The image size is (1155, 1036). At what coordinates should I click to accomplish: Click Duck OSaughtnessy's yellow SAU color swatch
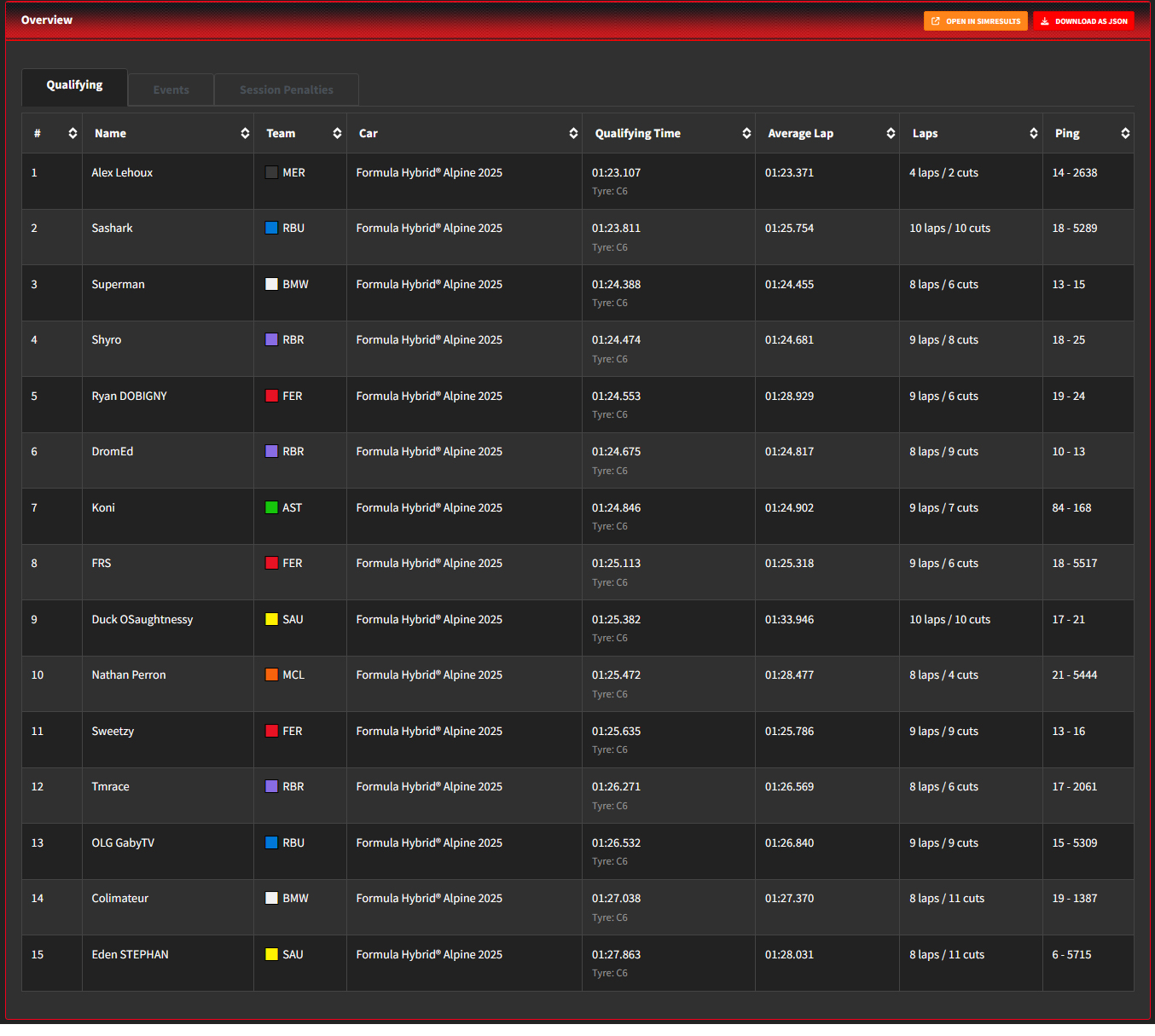(271, 620)
